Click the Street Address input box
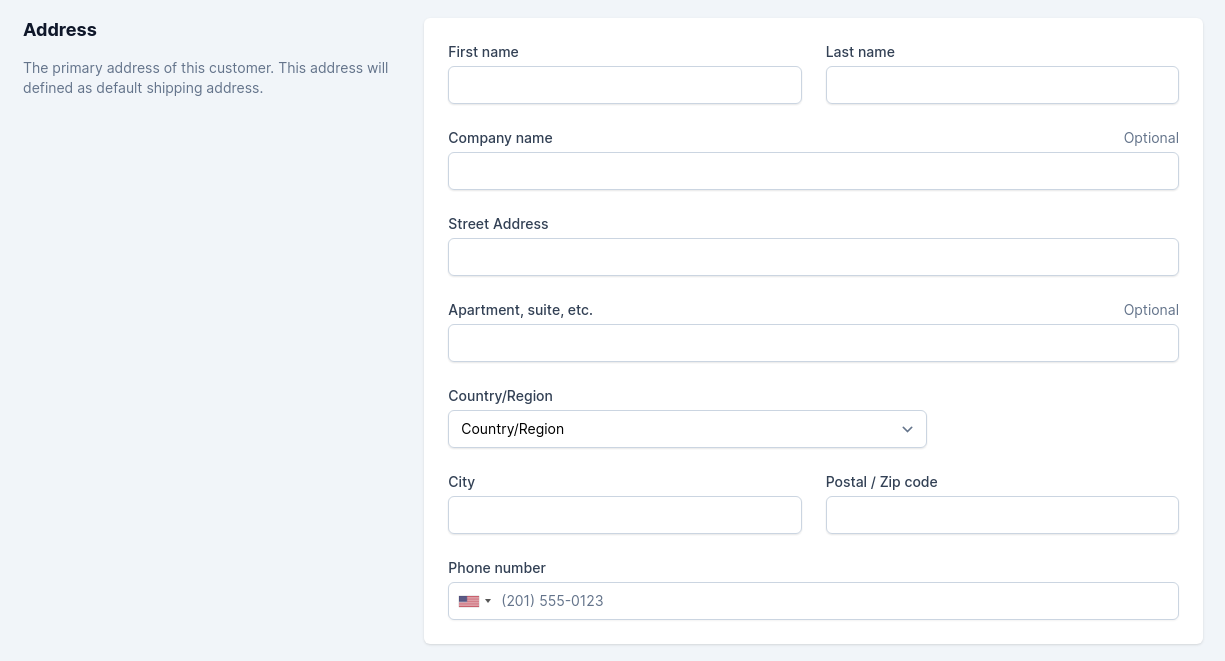The image size is (1225, 661). point(813,257)
